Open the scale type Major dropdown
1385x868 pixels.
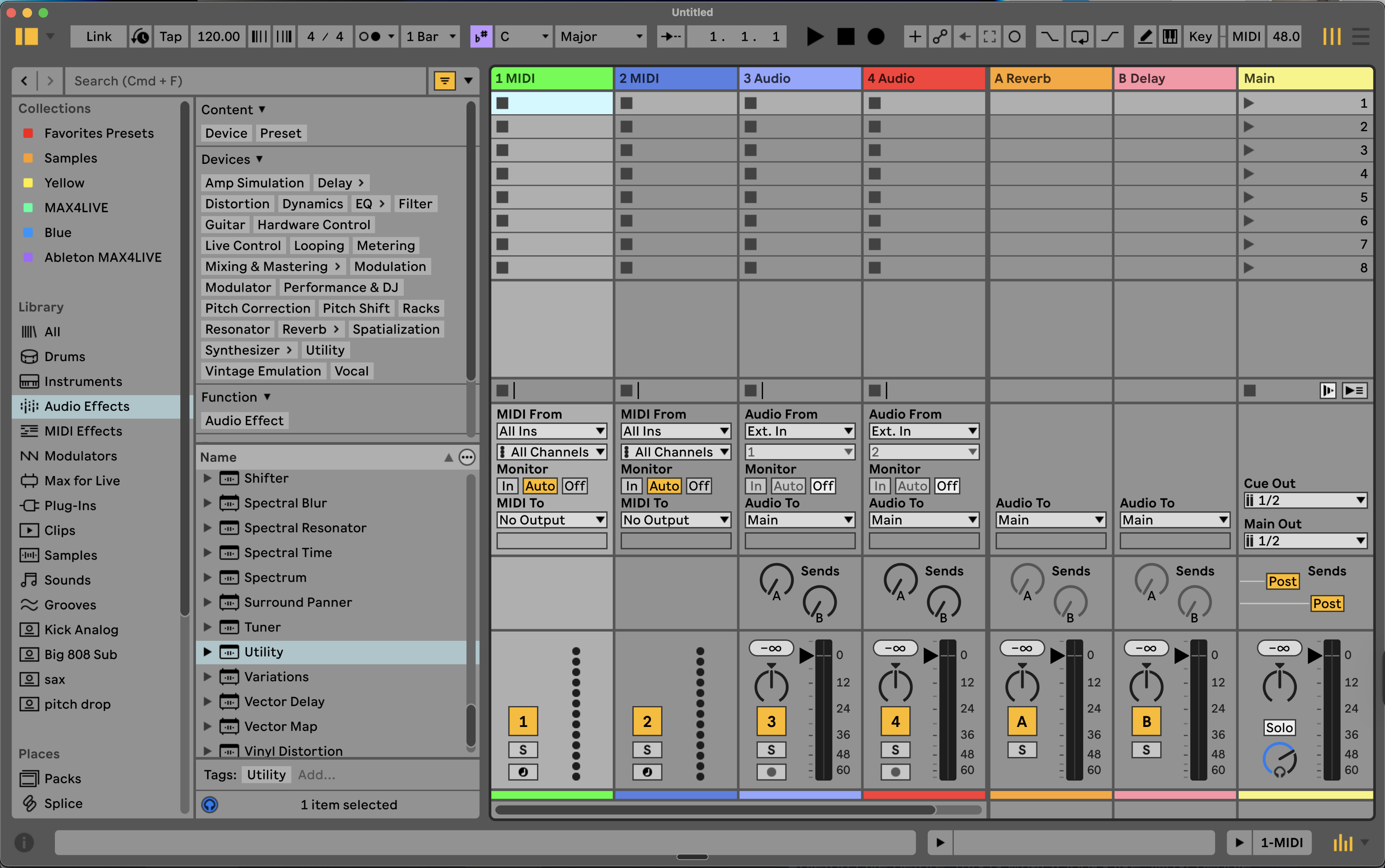click(600, 37)
